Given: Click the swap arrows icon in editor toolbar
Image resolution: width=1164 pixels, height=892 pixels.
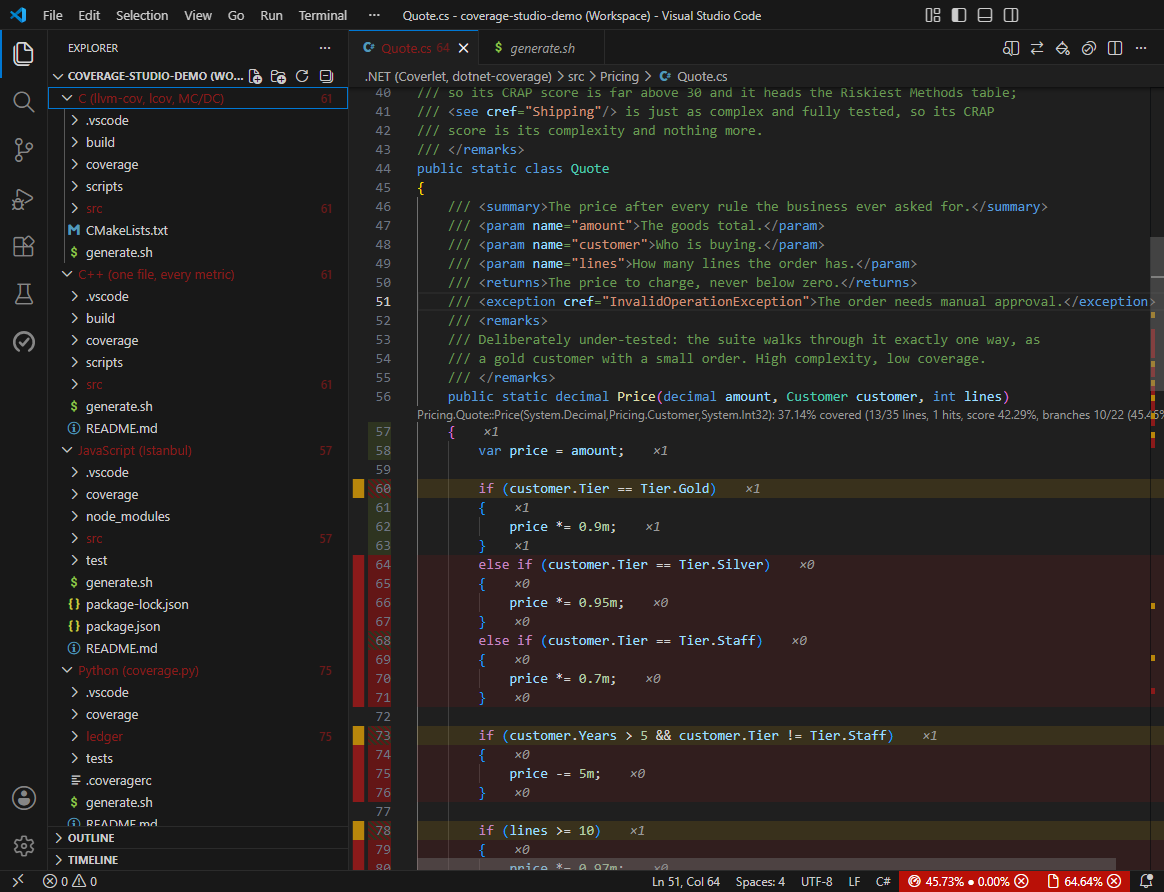Looking at the screenshot, I should point(1037,48).
